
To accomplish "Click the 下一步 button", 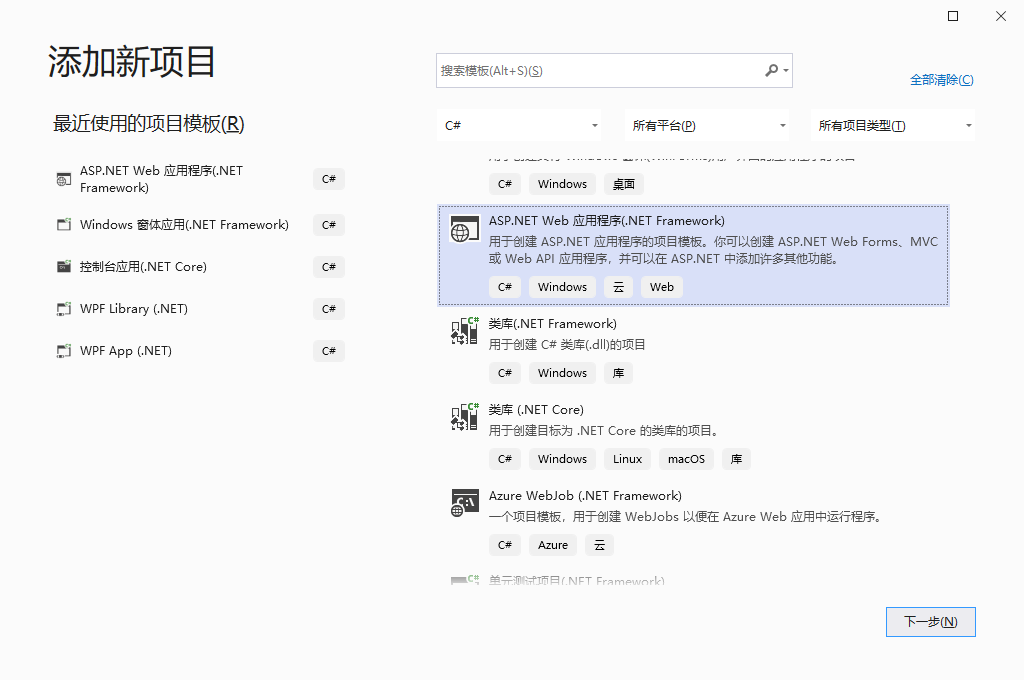I will [930, 621].
